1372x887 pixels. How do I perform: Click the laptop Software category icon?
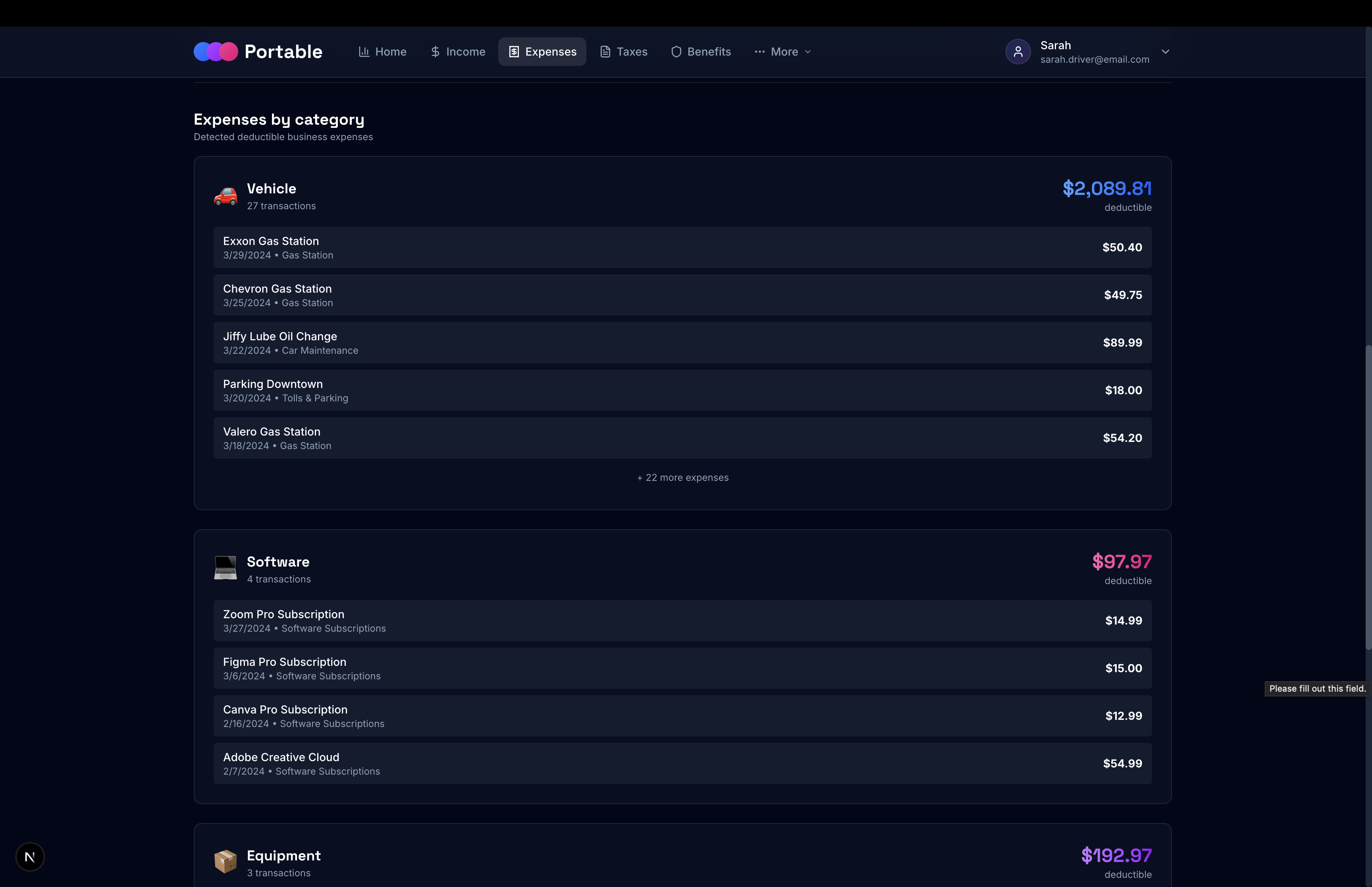tap(225, 569)
